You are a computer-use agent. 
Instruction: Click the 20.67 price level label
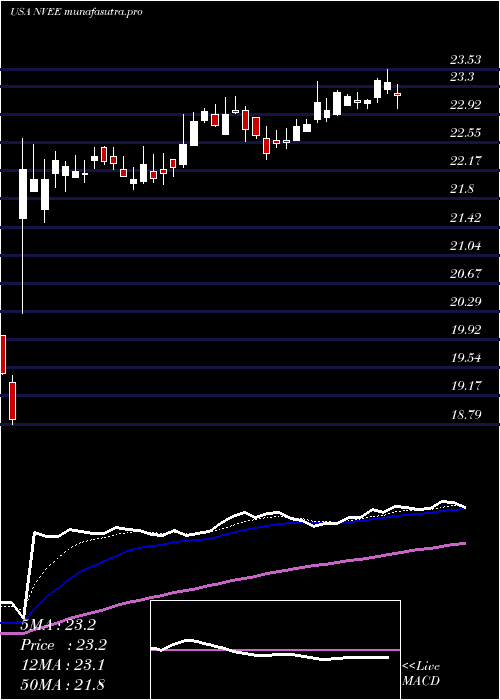click(x=465, y=274)
